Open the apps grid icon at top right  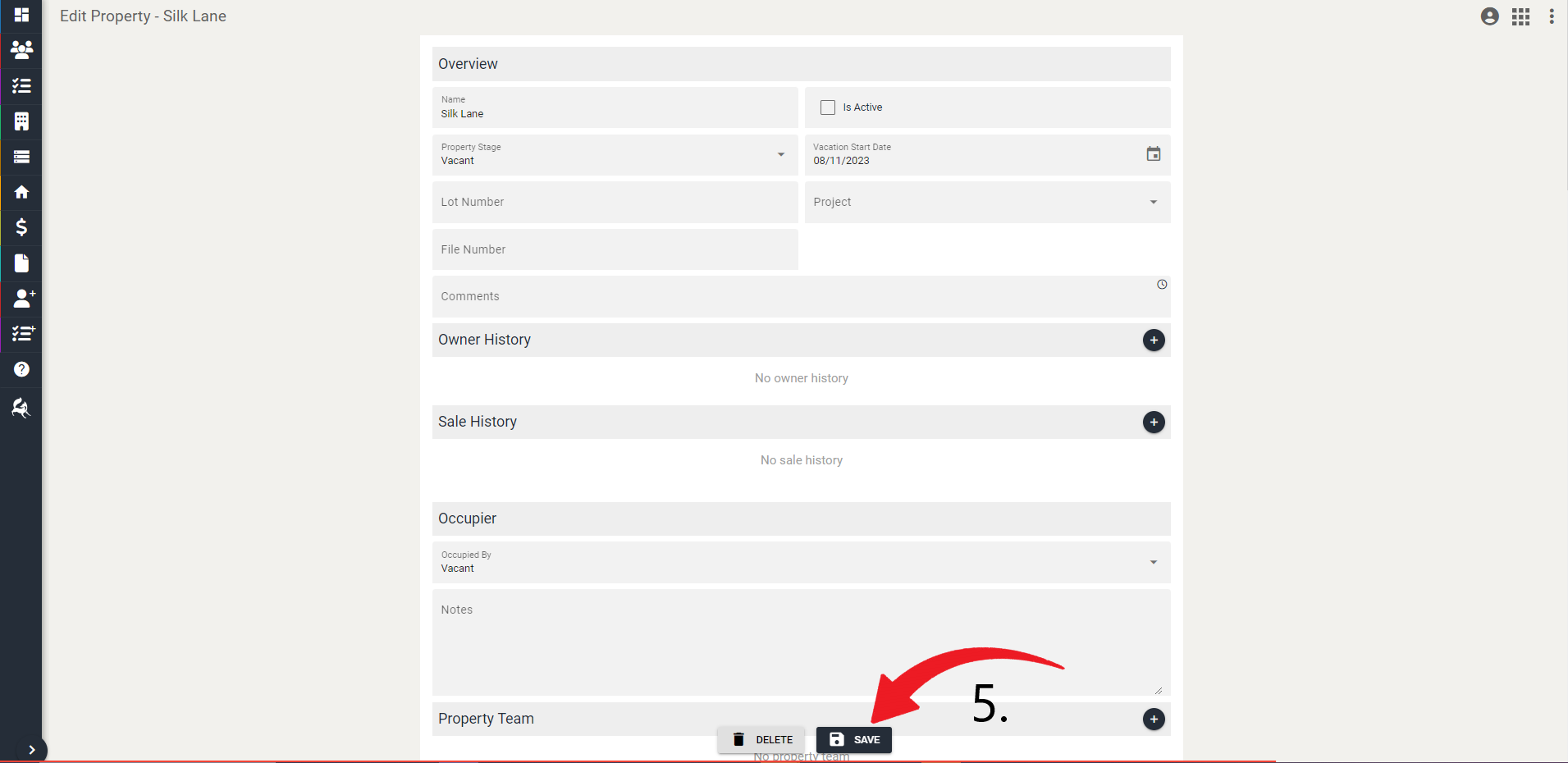point(1520,16)
